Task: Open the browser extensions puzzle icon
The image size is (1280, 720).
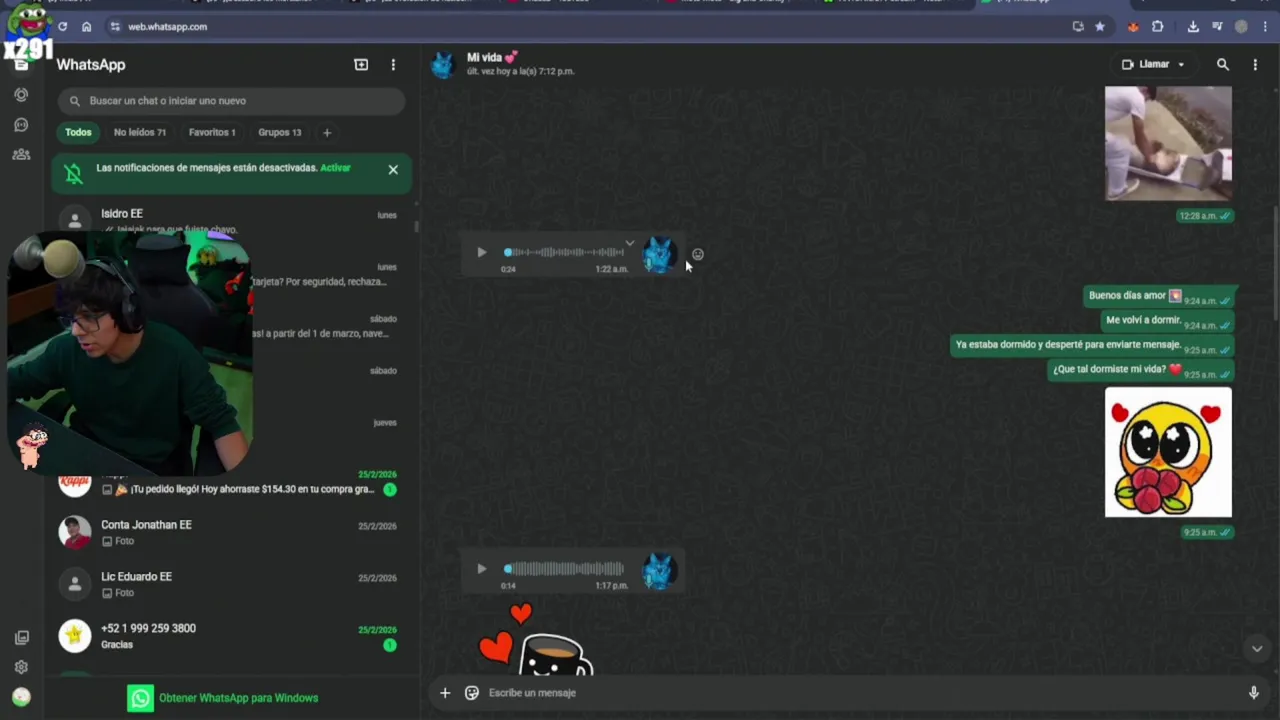Action: [1158, 27]
